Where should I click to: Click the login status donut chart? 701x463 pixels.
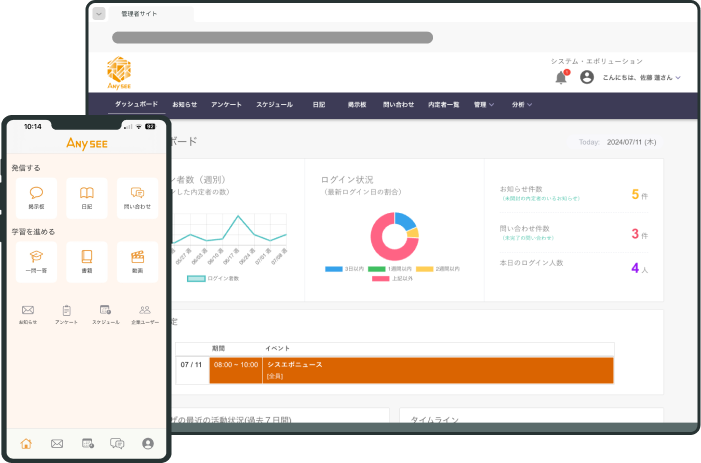tap(394, 236)
